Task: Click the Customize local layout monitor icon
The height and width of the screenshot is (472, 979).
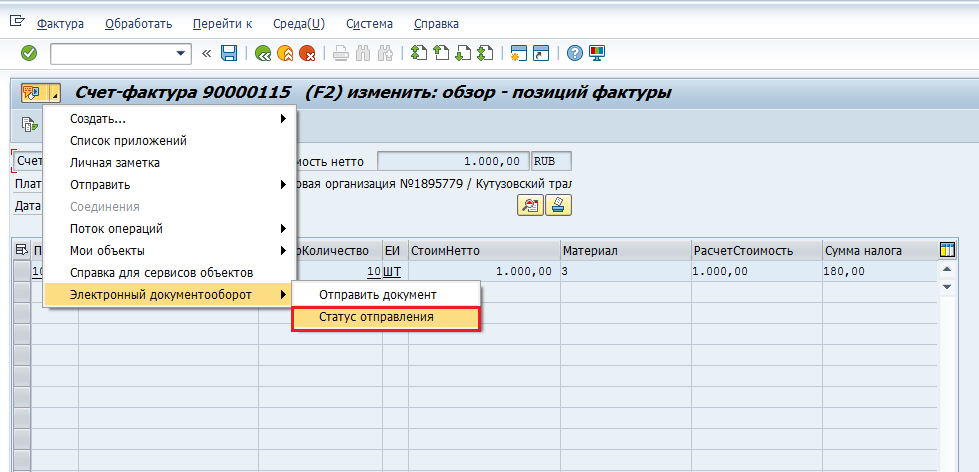Action: pos(597,53)
